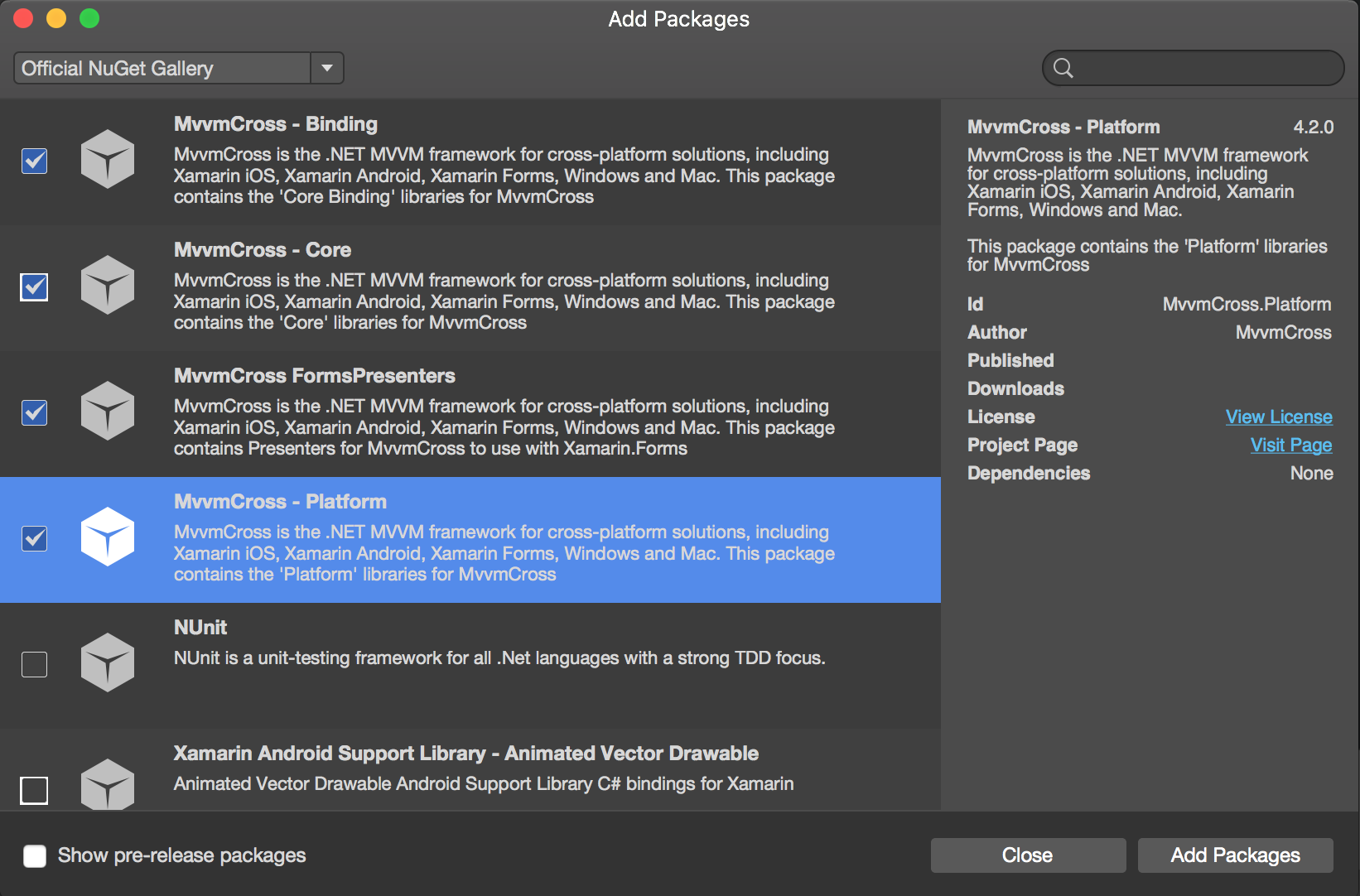Select the MvvmCross FormsPresenters title

pyautogui.click(x=315, y=376)
